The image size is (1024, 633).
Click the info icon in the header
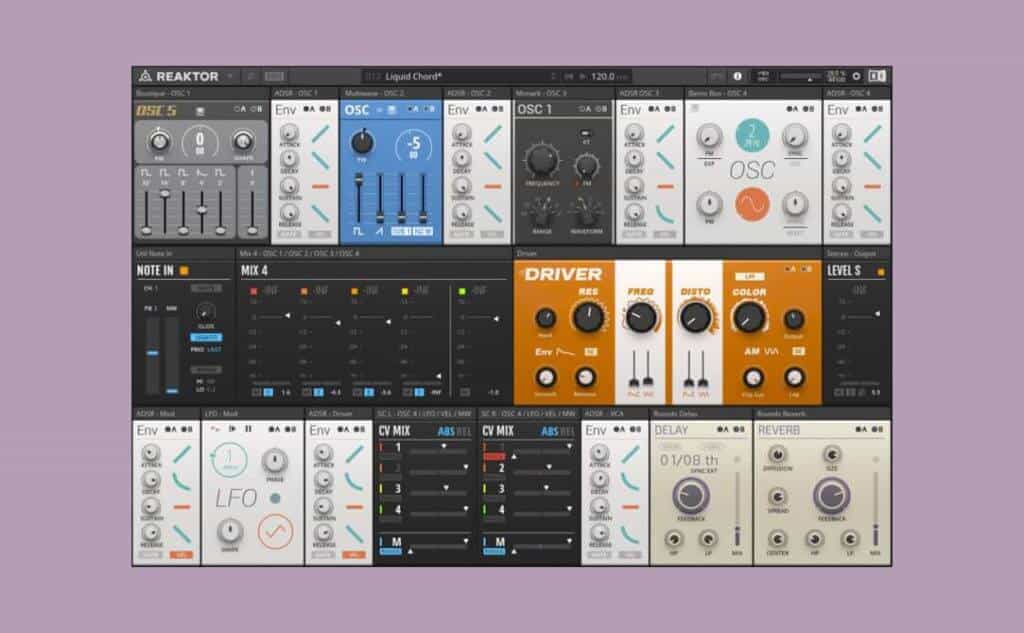(x=737, y=76)
